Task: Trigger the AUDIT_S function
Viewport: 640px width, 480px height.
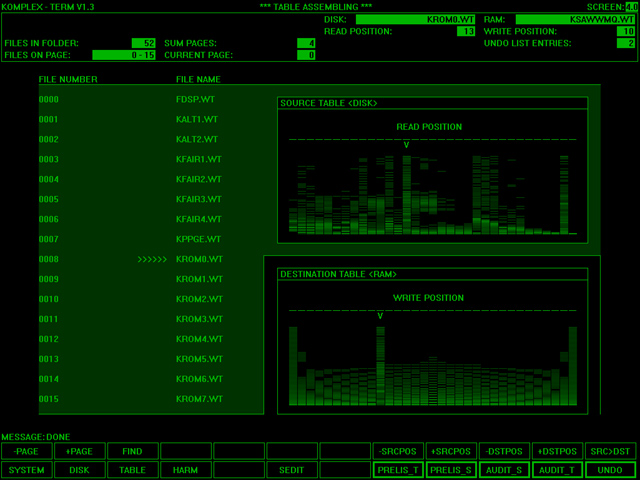Action: [504, 470]
